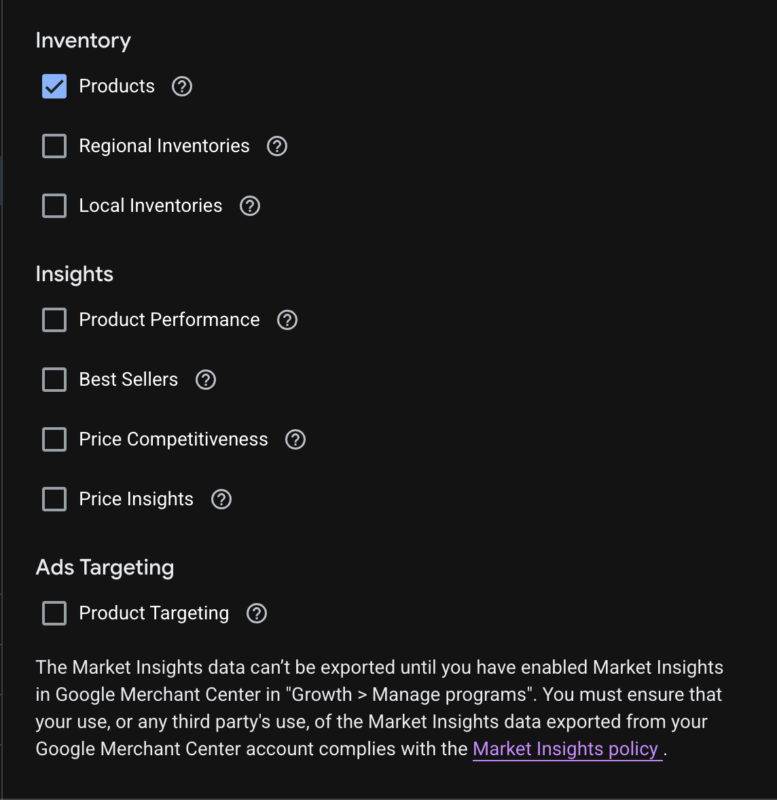777x800 pixels.
Task: Check the Product Targeting checkbox
Action: [x=54, y=613]
